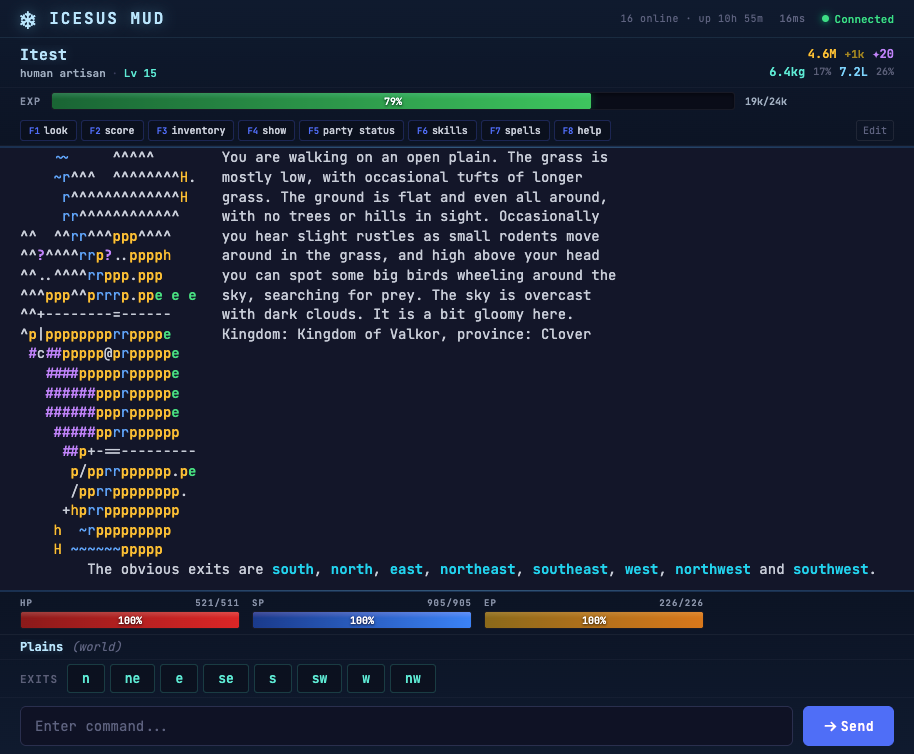
Task: Look around using the F1 look button
Action: (x=47, y=130)
